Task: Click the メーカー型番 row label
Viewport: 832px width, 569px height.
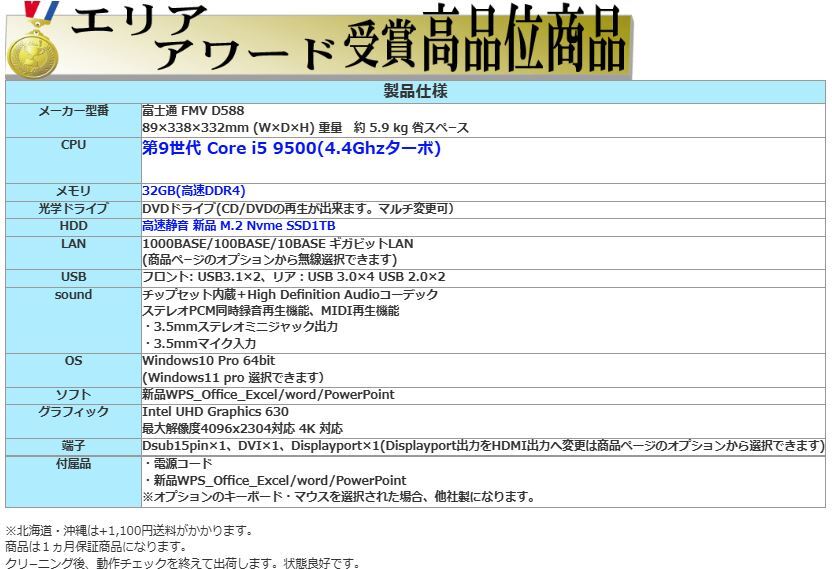Action: coord(73,111)
